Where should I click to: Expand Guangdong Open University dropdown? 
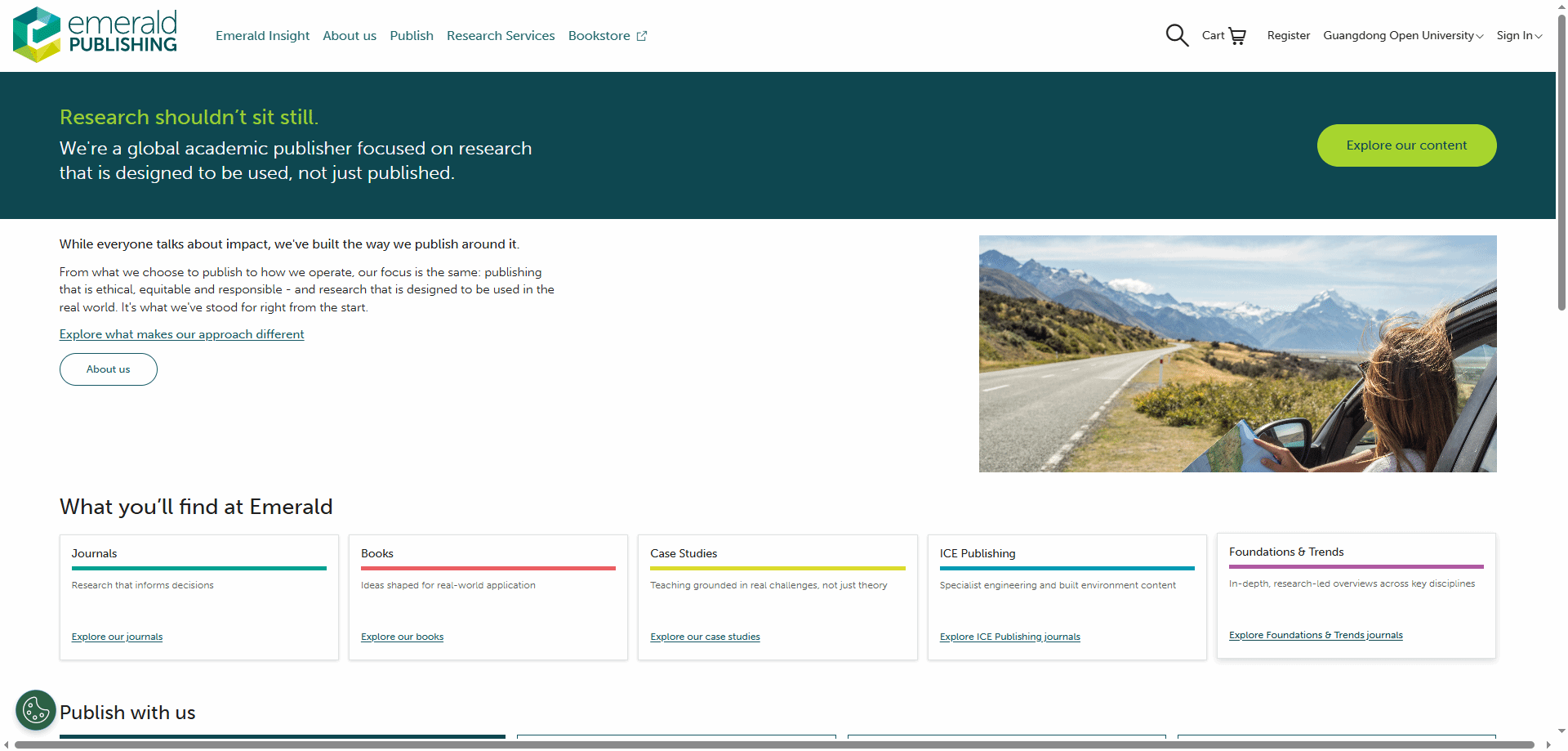click(1403, 35)
